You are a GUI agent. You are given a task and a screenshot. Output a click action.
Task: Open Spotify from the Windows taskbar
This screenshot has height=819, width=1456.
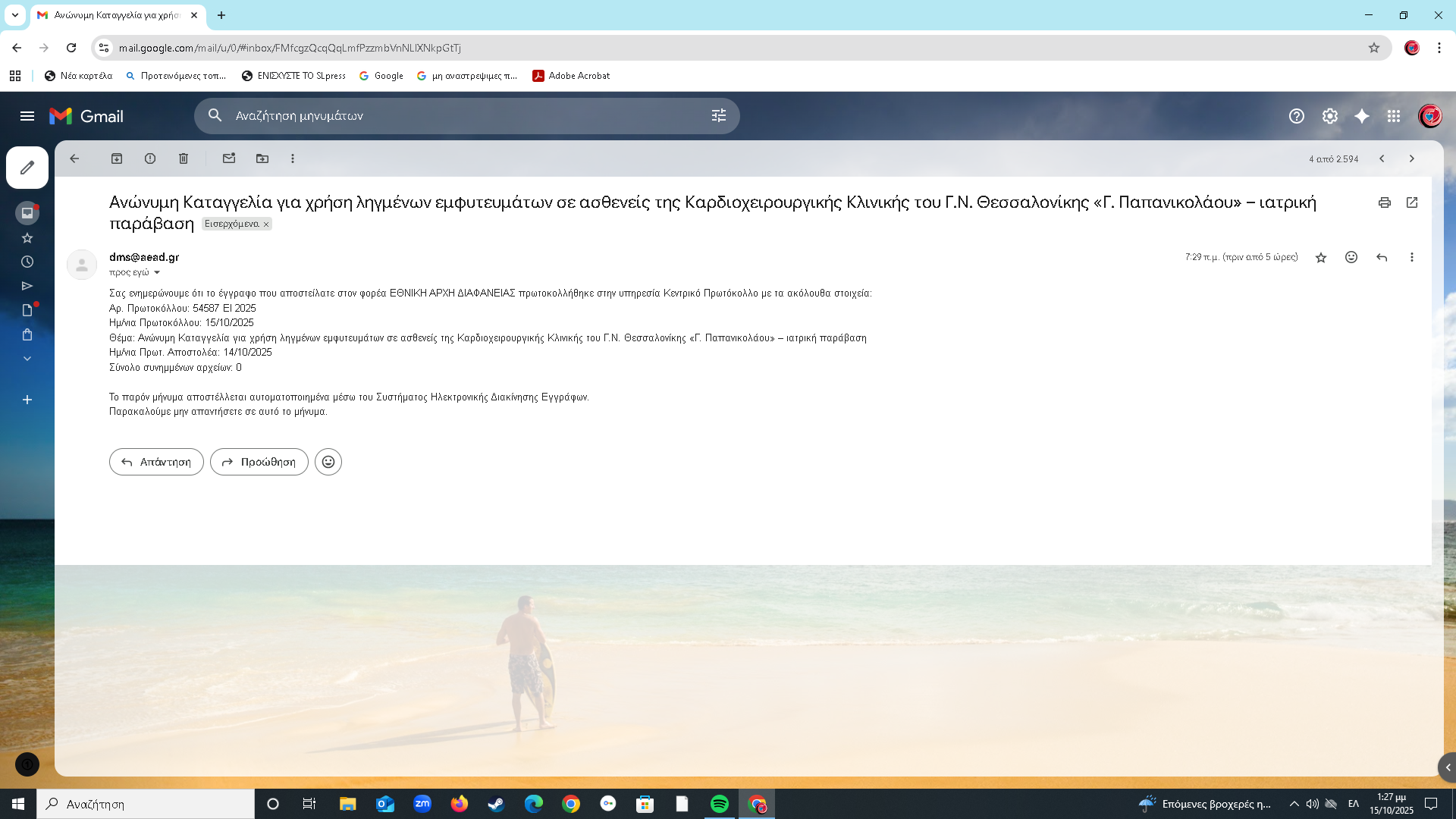pyautogui.click(x=720, y=804)
